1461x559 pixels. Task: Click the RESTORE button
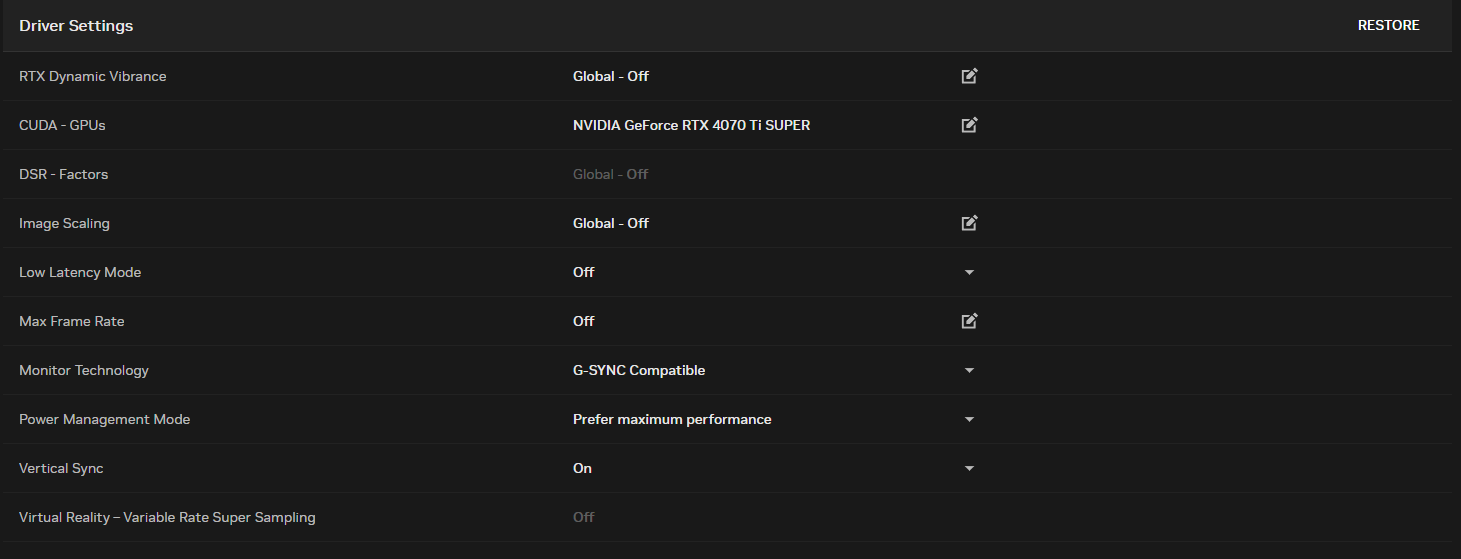(x=1388, y=26)
